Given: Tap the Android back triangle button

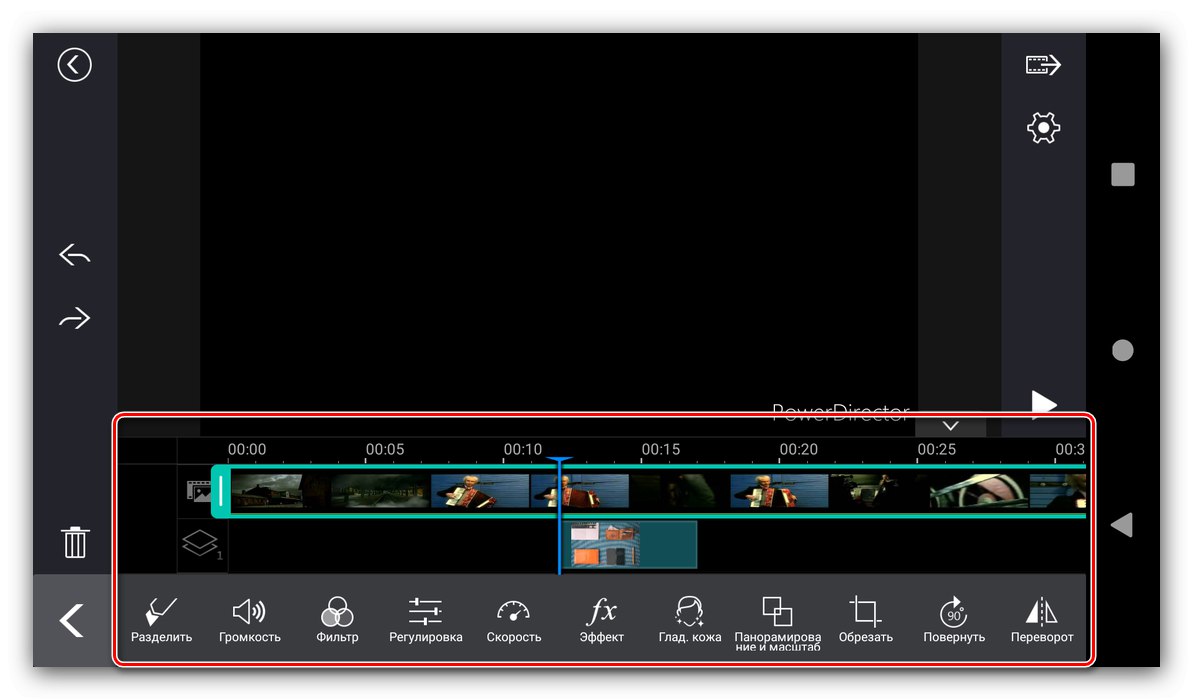Looking at the screenshot, I should (1121, 525).
